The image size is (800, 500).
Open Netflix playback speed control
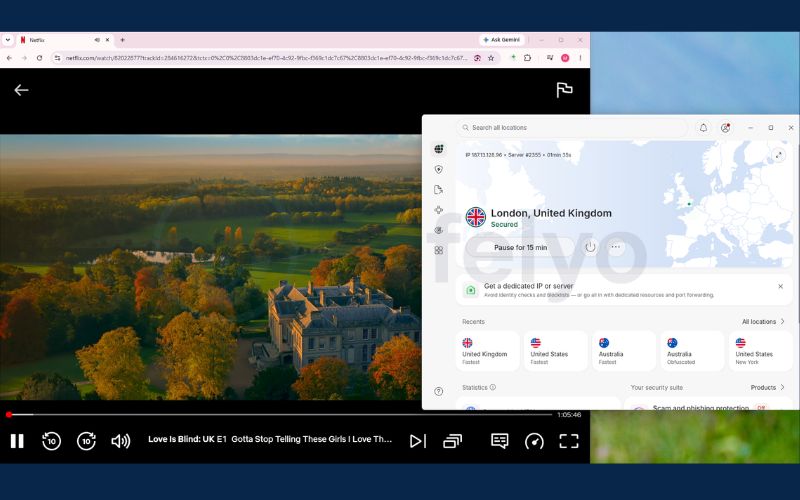(x=534, y=441)
